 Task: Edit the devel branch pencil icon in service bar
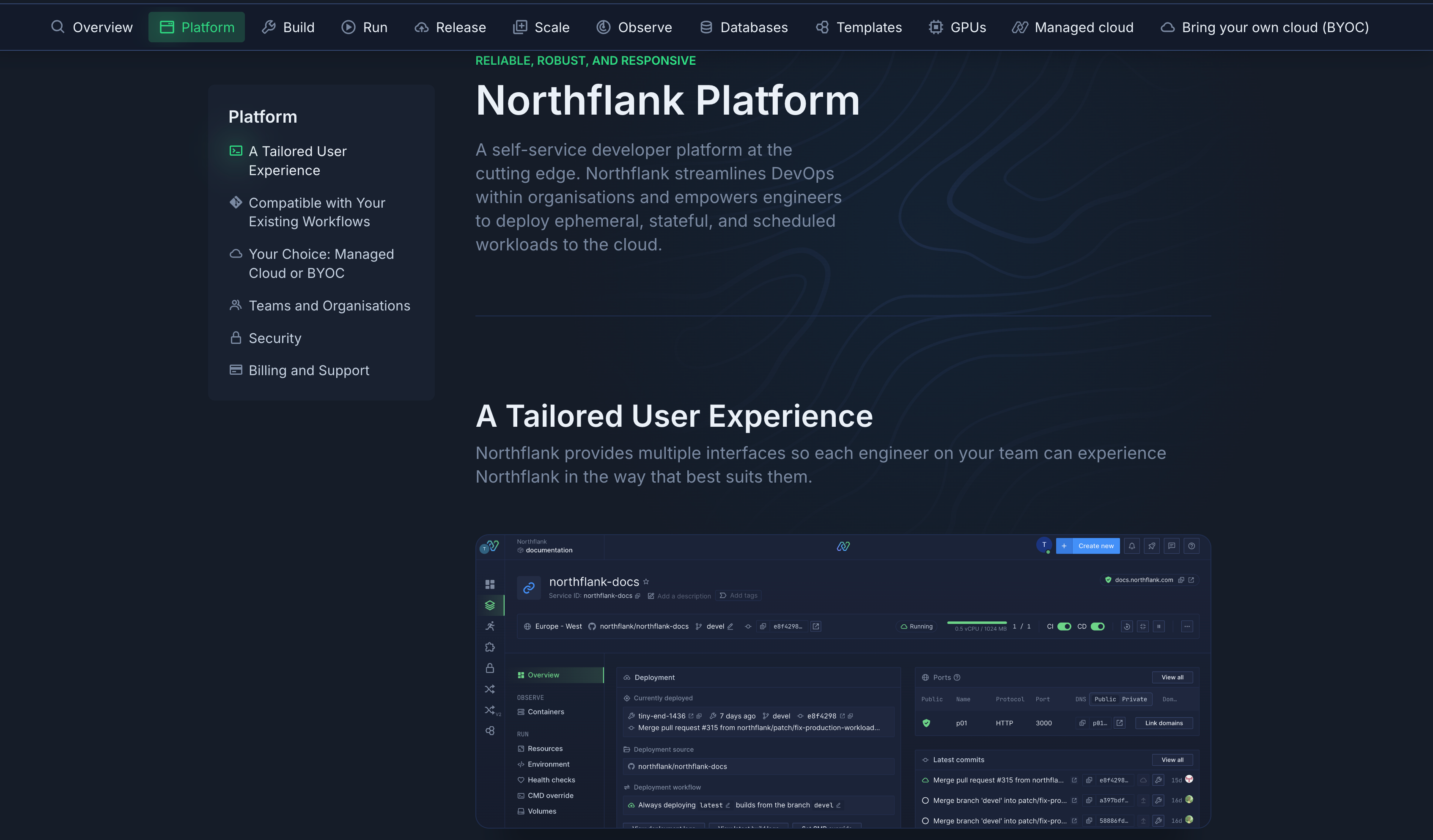coord(731,626)
